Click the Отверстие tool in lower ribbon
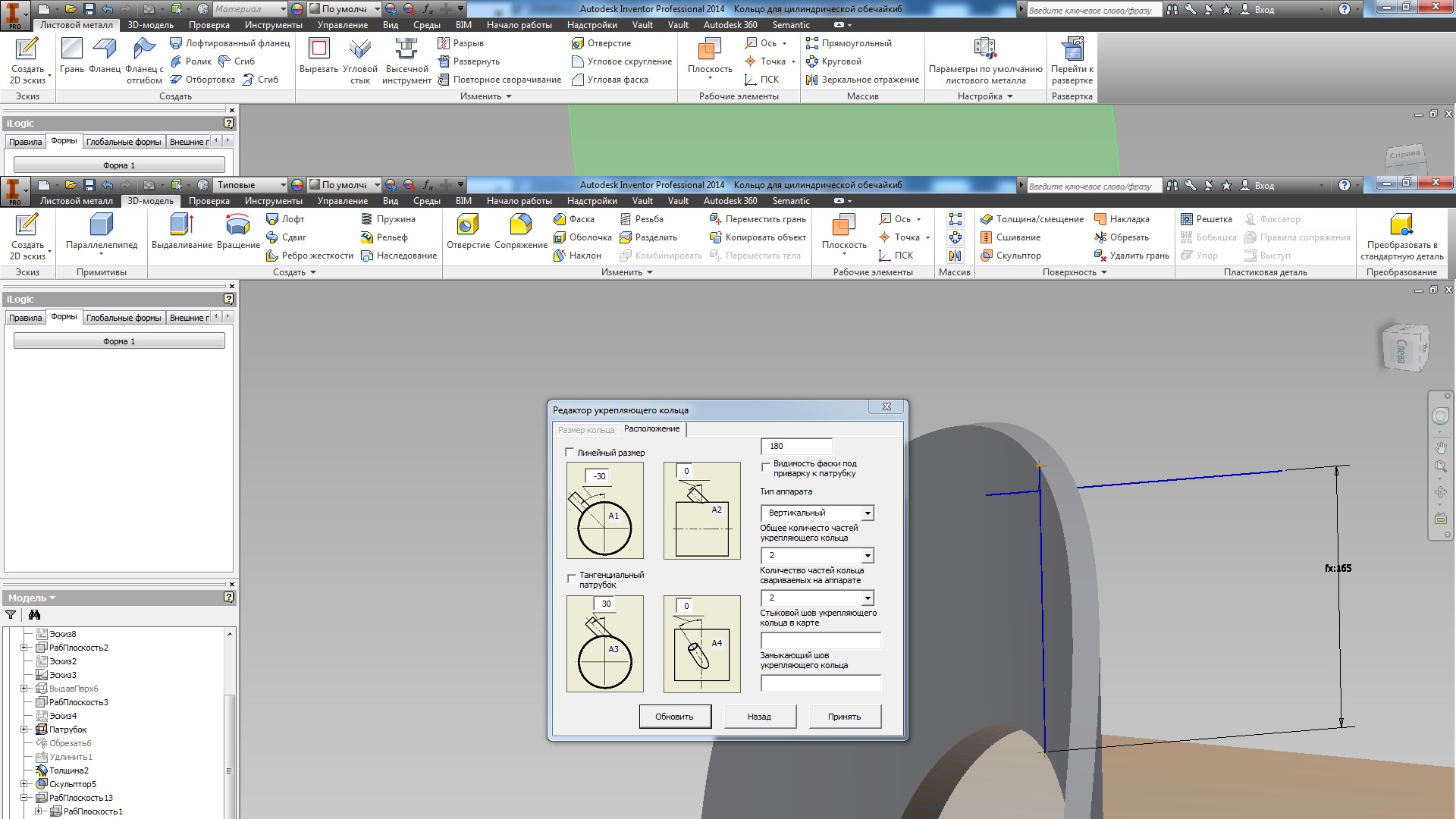1456x819 pixels. (468, 231)
